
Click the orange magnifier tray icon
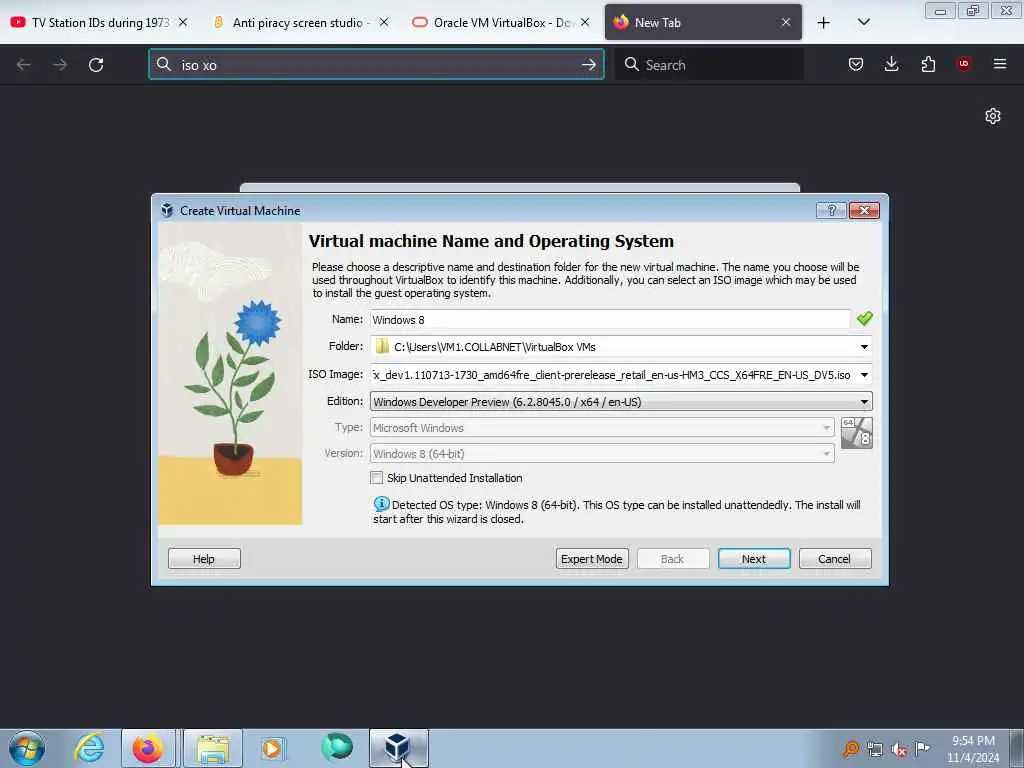[850, 749]
